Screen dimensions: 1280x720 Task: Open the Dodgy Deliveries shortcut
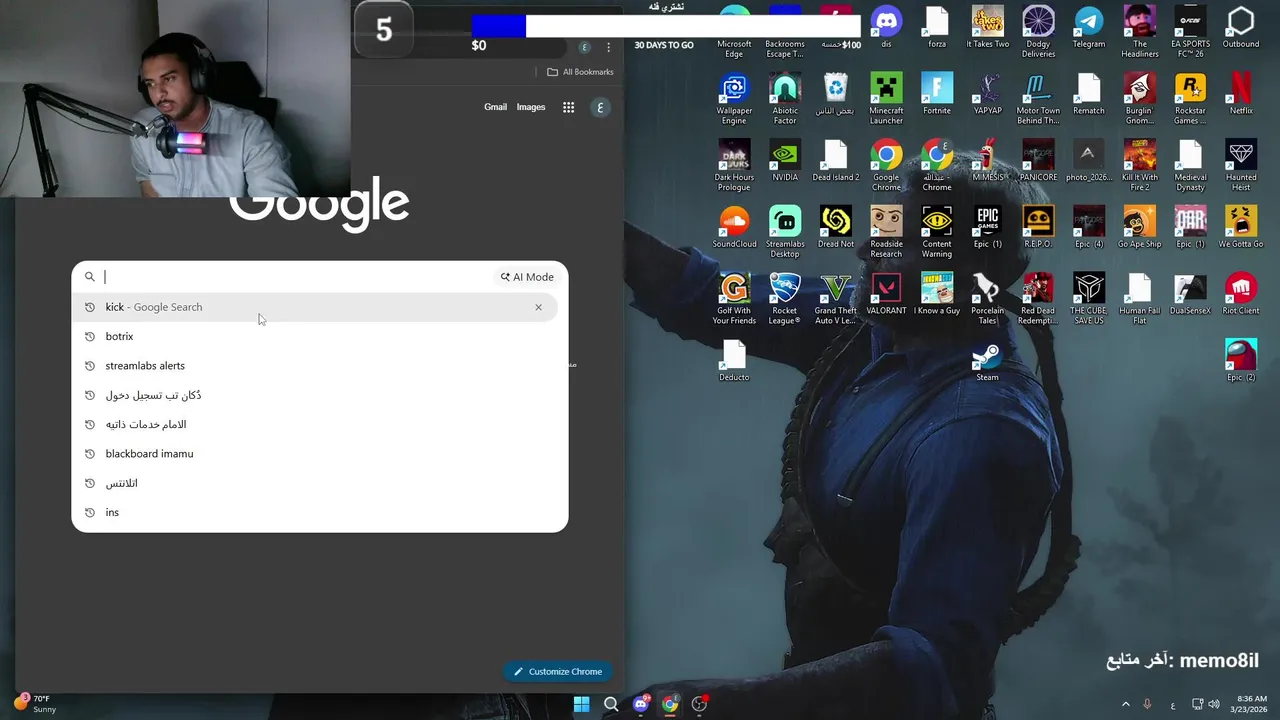1038,32
